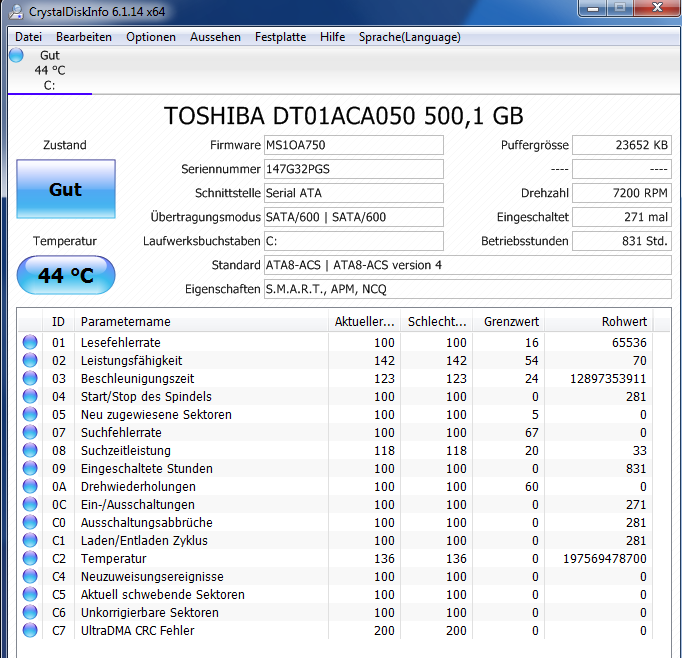Click status orb of Ein-/Ausschaltungen row
Viewport: 682px width, 658px height.
pos(30,504)
